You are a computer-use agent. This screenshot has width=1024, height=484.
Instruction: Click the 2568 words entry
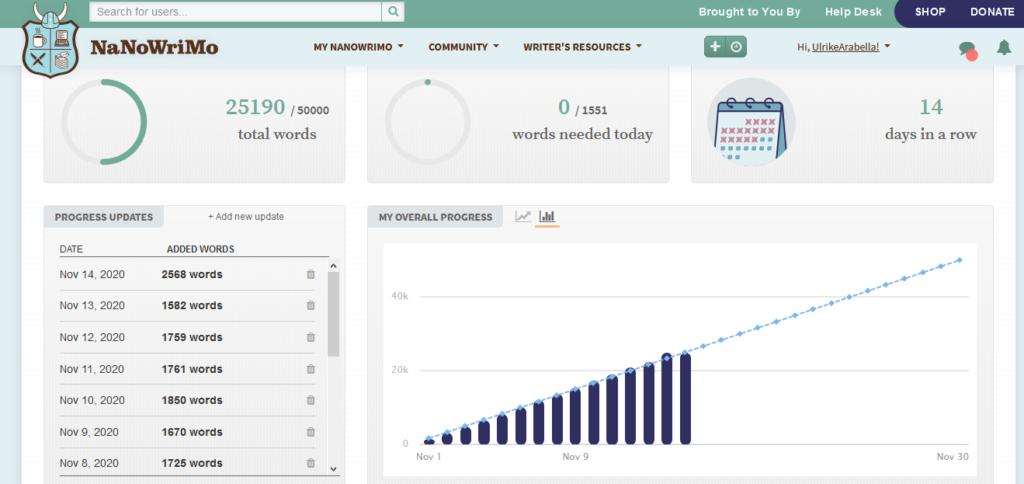click(x=192, y=274)
